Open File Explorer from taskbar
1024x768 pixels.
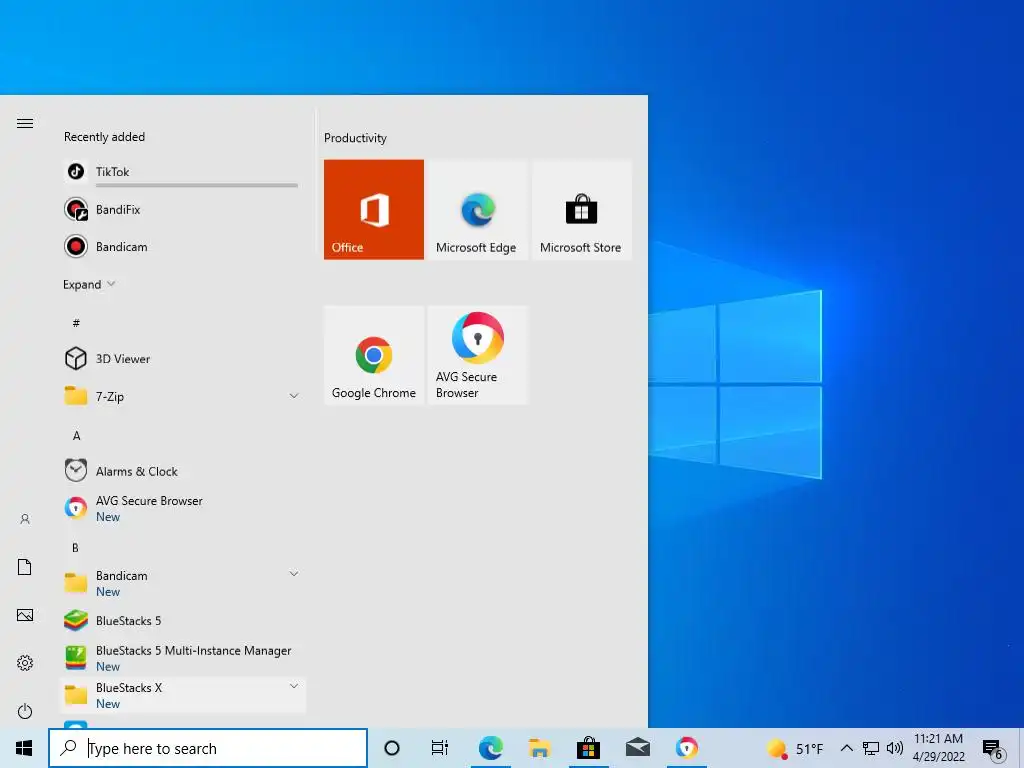(x=539, y=748)
